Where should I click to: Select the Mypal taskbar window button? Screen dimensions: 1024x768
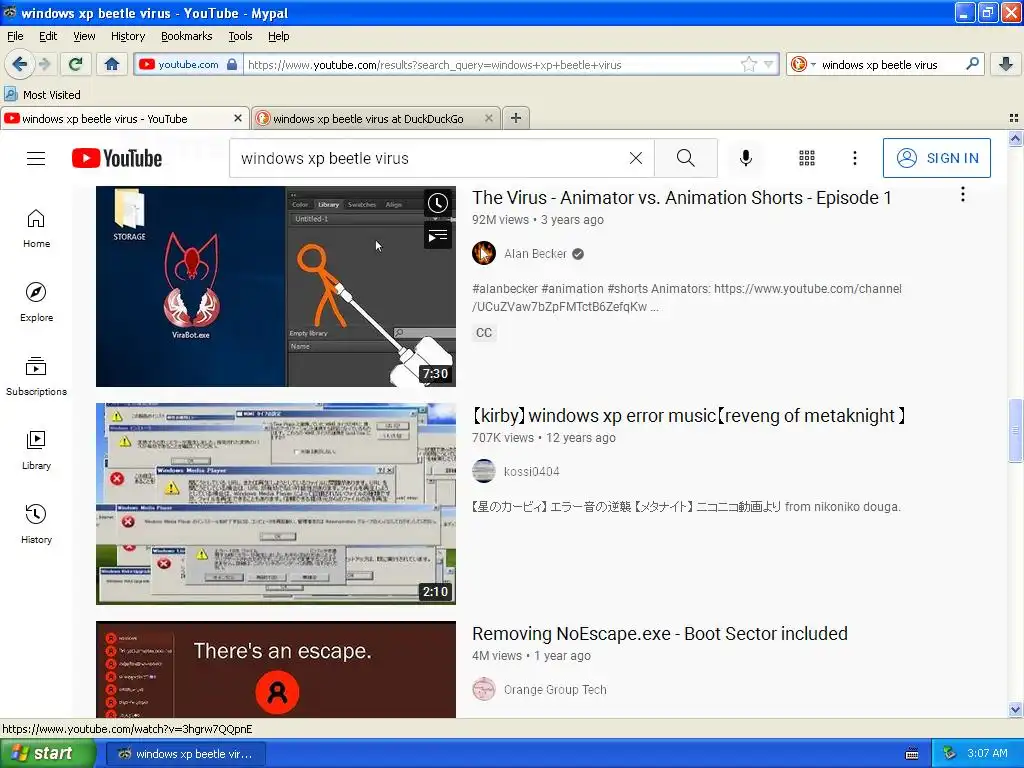click(185, 754)
